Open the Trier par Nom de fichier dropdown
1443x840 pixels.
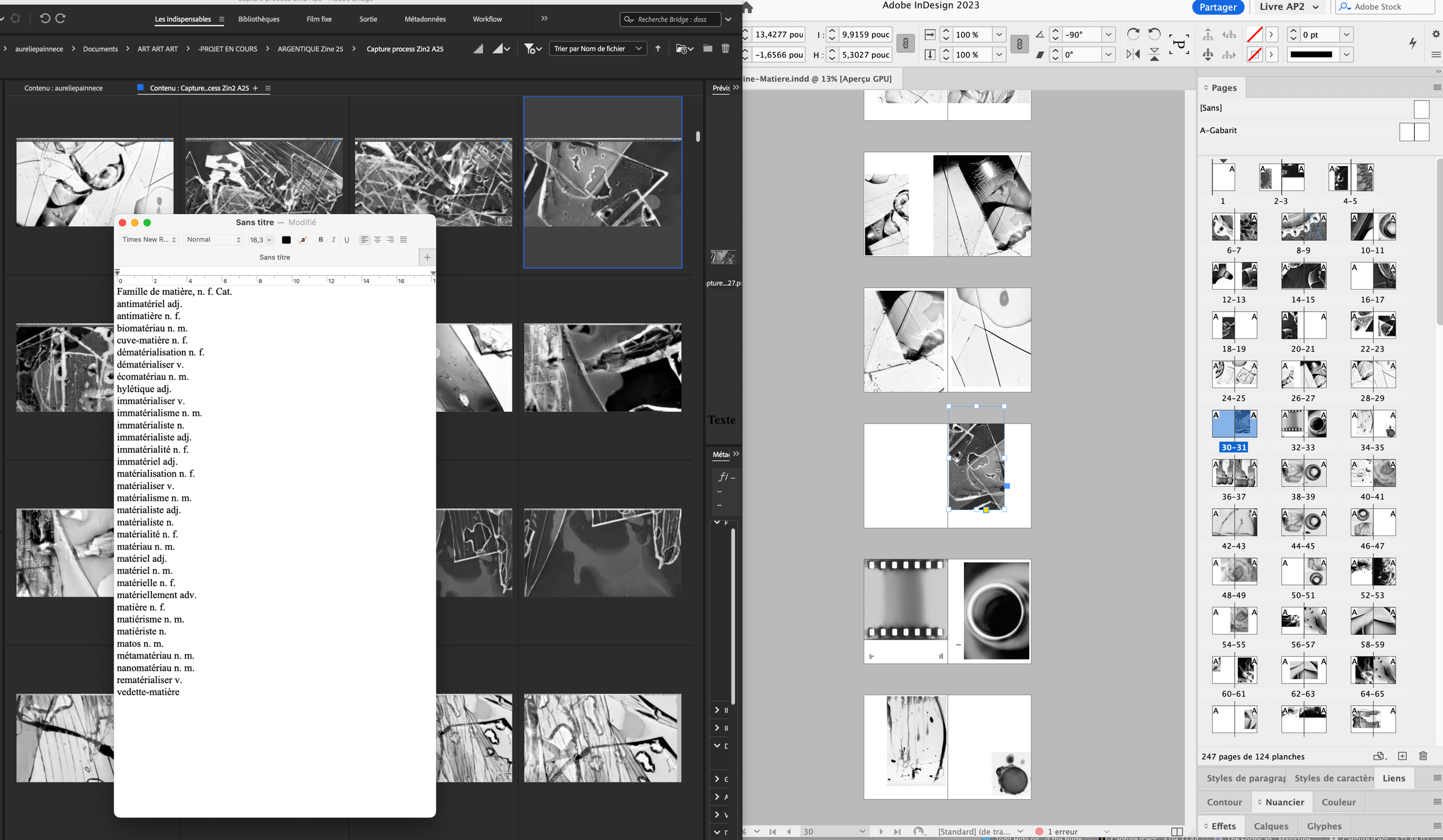click(597, 48)
